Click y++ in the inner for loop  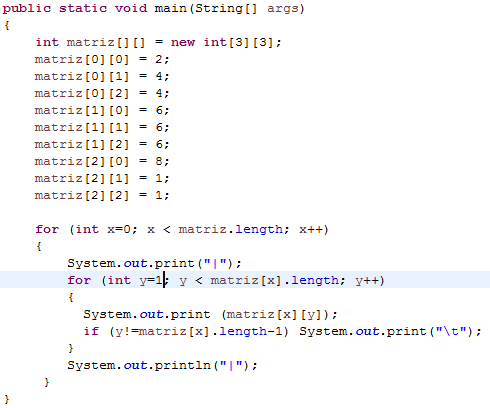pos(370,280)
